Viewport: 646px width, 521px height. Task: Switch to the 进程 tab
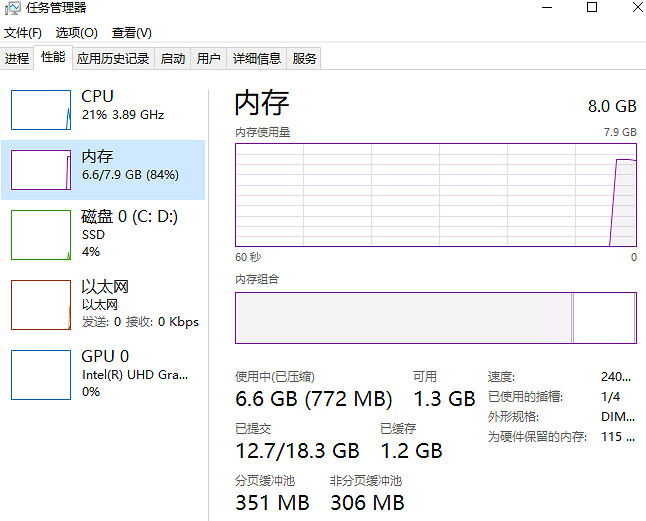click(17, 59)
